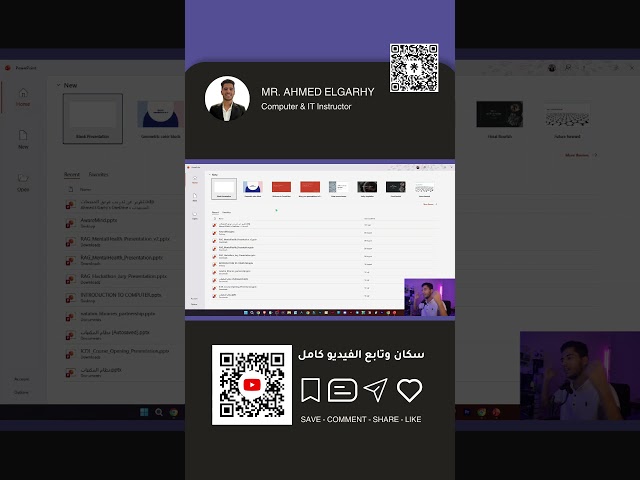Click the QR code beside the instructor name

(414, 68)
